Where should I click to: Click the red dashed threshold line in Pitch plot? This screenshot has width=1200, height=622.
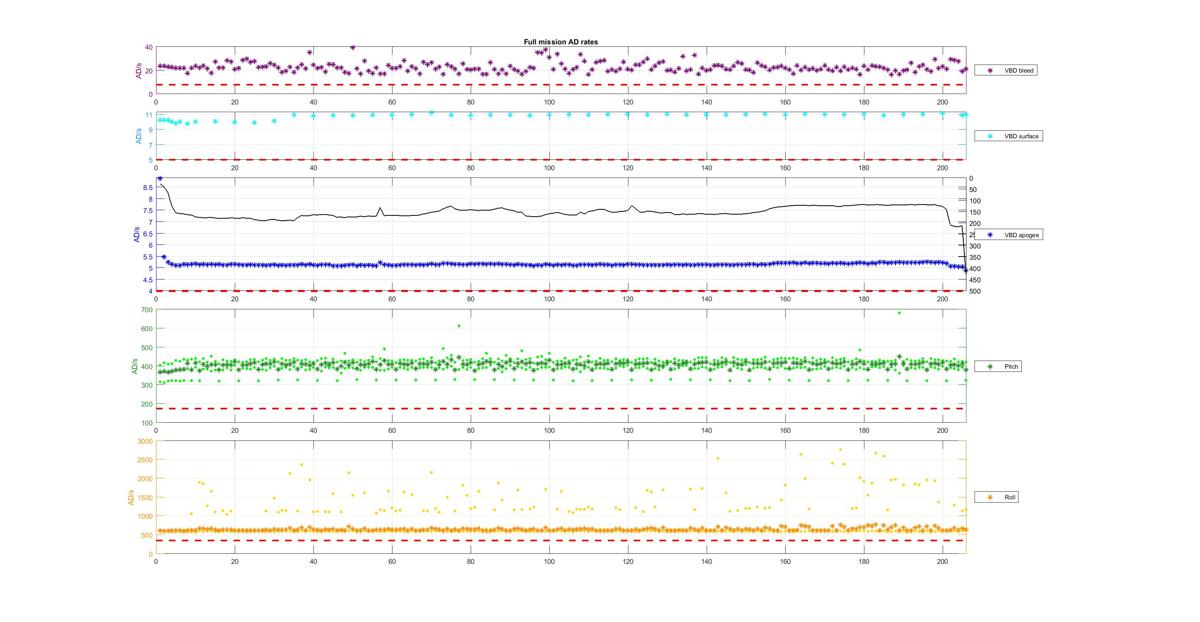click(x=560, y=408)
